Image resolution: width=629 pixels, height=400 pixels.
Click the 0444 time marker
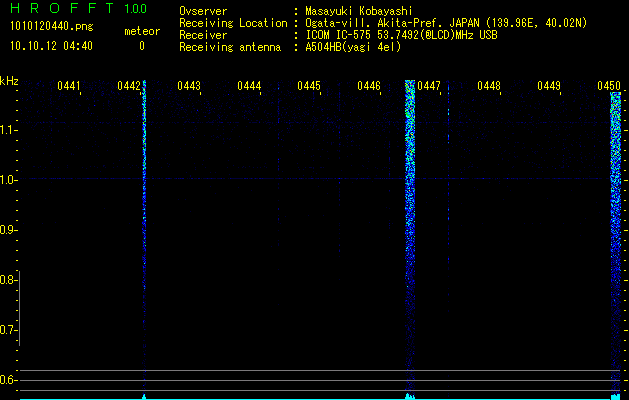(x=249, y=86)
